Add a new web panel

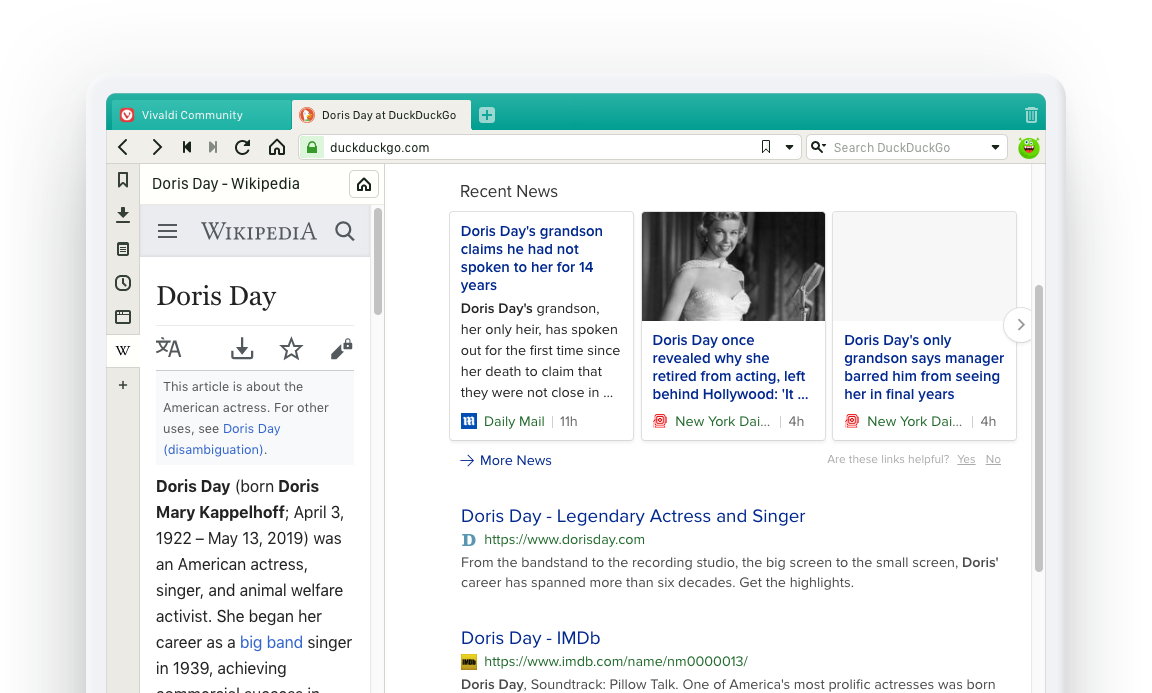(x=123, y=384)
